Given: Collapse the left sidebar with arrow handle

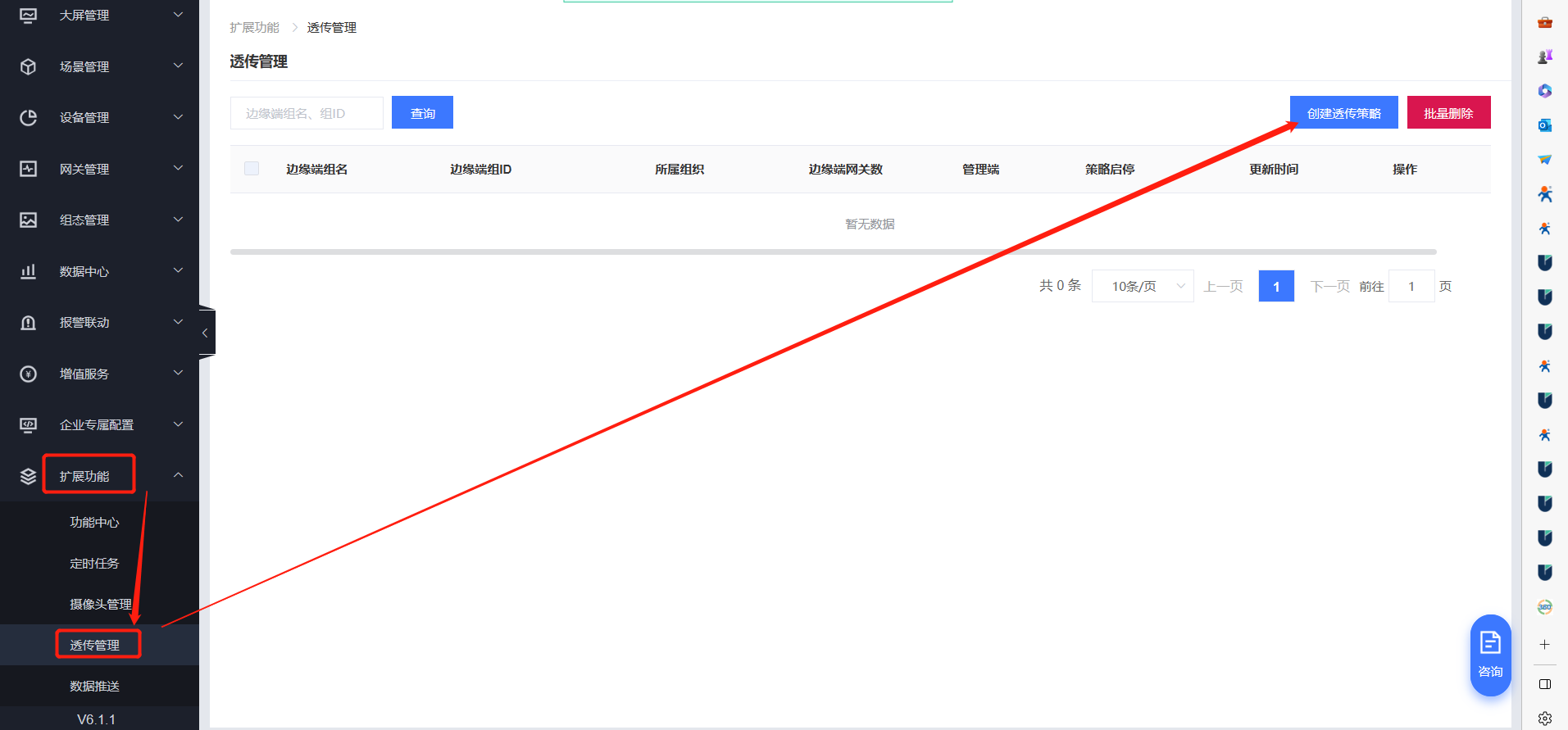Looking at the screenshot, I should pyautogui.click(x=205, y=333).
